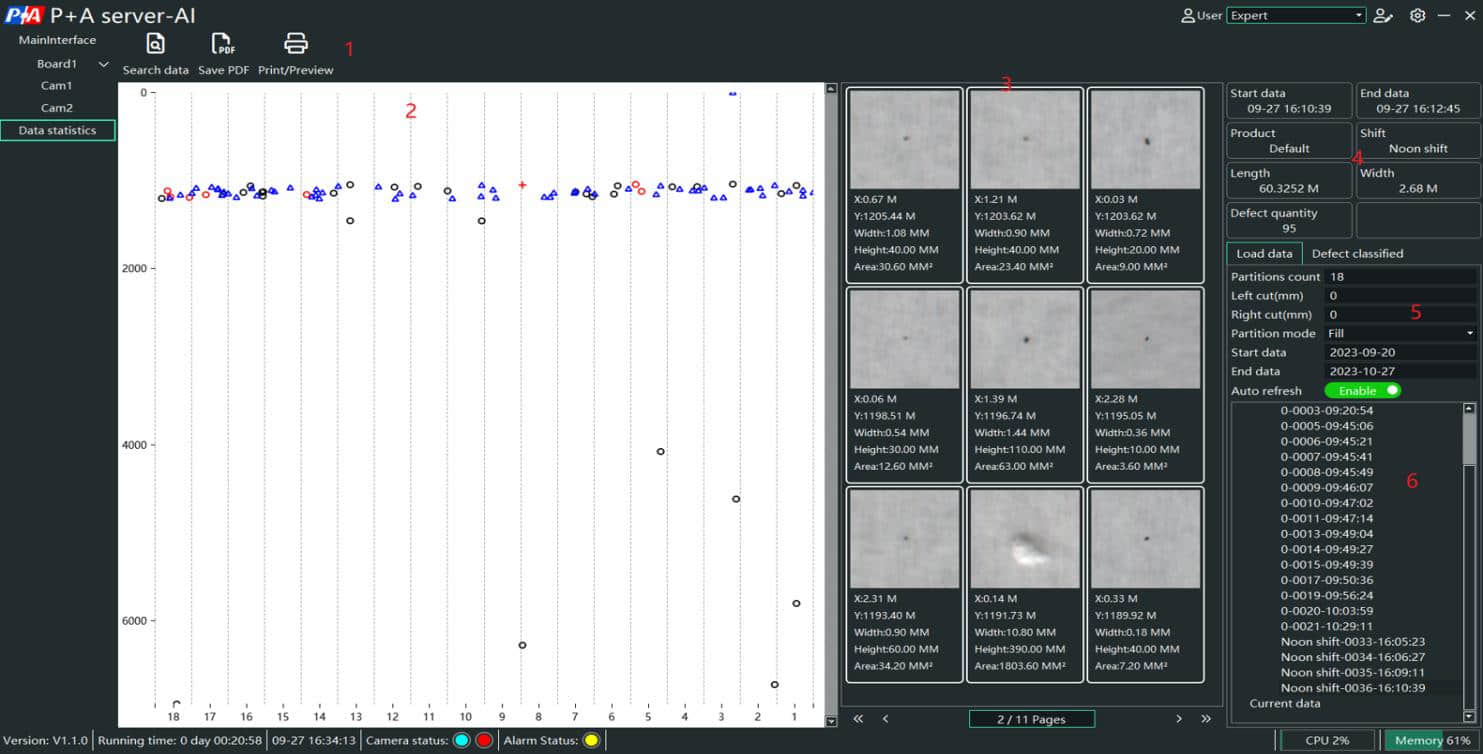Viewport: 1483px width, 754px height.
Task: Jump to the first defect page
Action: point(858,719)
